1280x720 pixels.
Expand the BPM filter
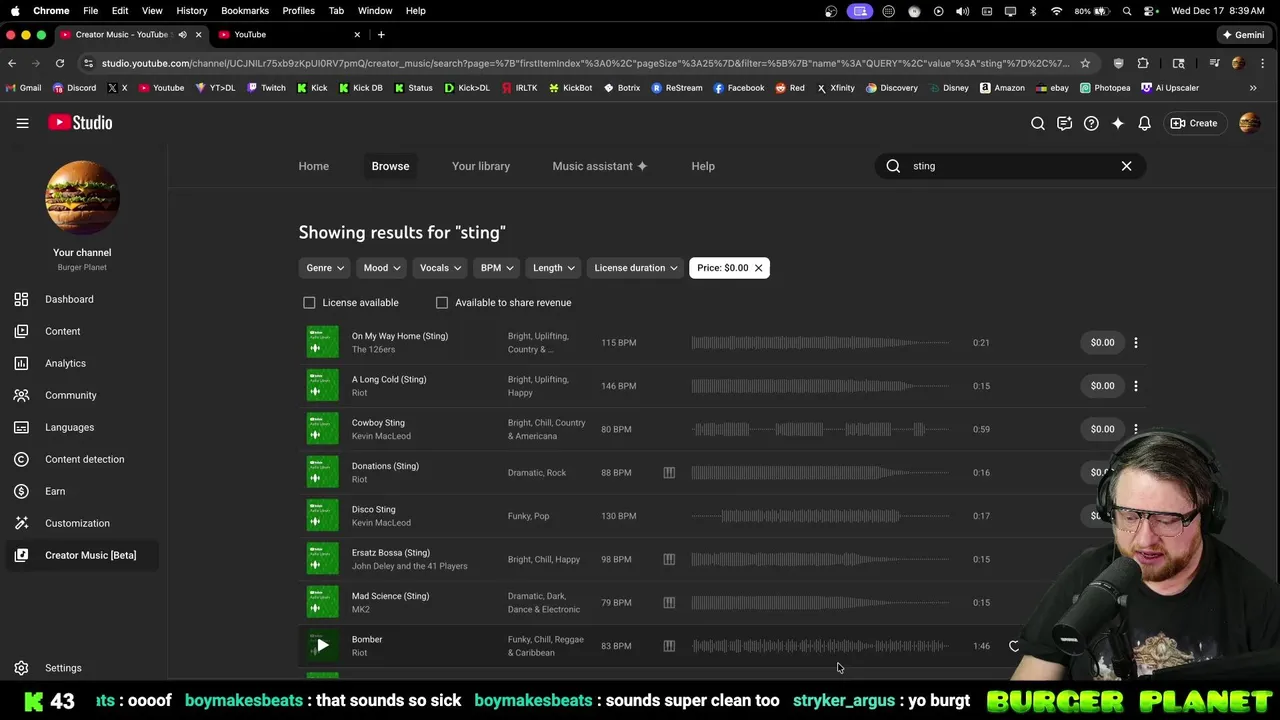(x=497, y=268)
